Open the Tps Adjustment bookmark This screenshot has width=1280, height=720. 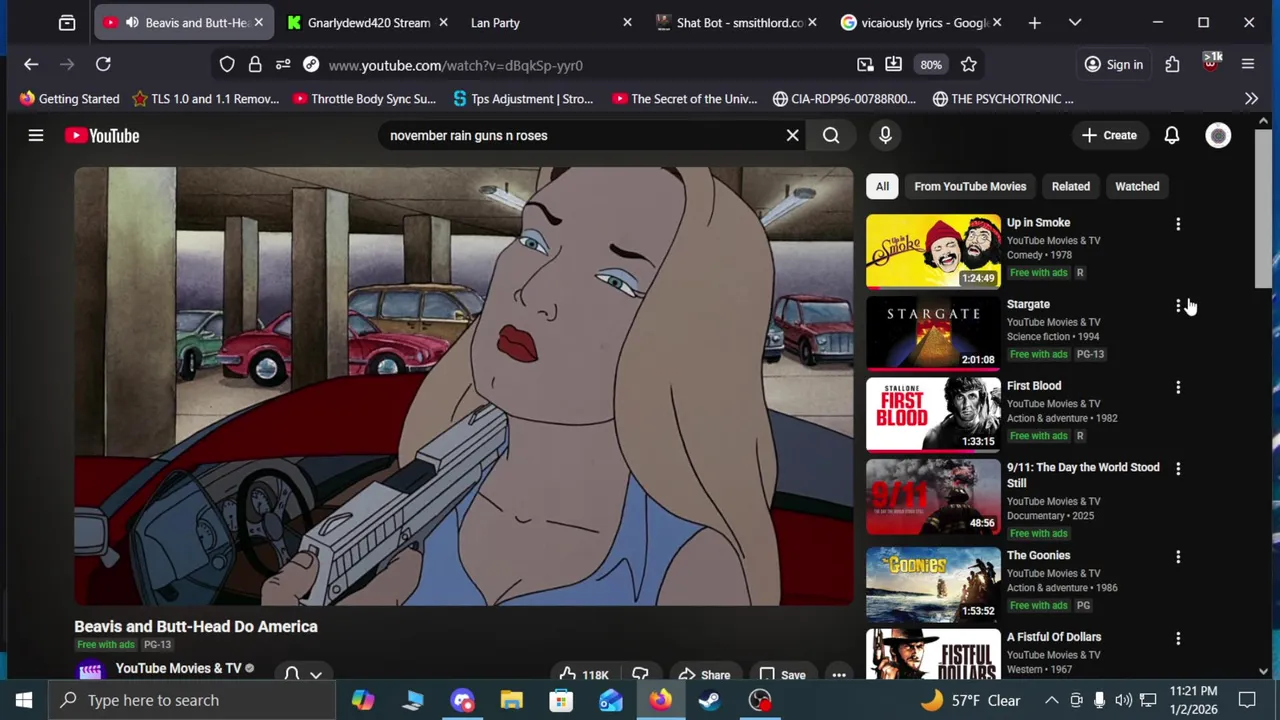coord(523,99)
